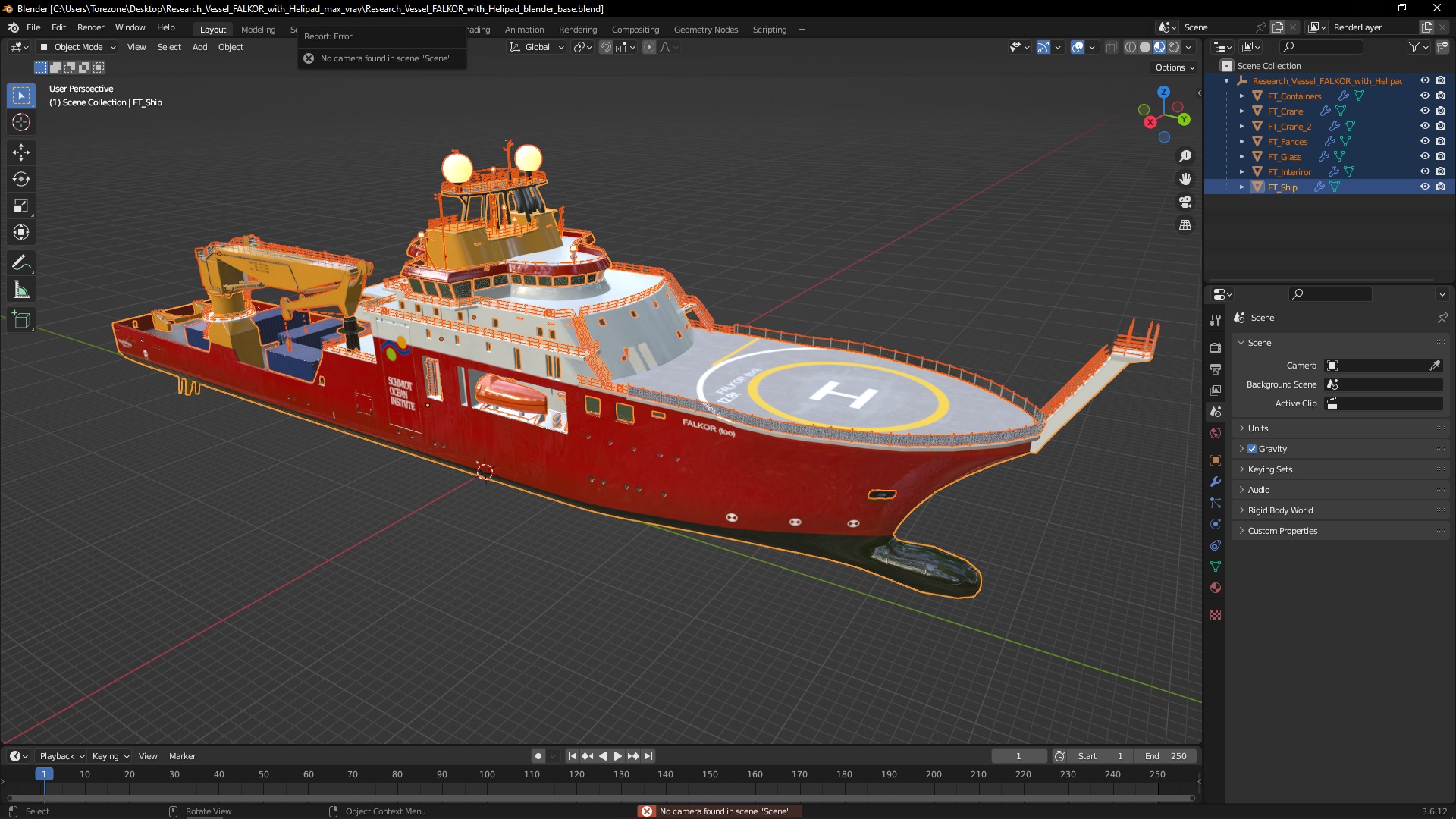Select the Add Cube tool
This screenshot has width=1456, height=819.
tap(21, 320)
